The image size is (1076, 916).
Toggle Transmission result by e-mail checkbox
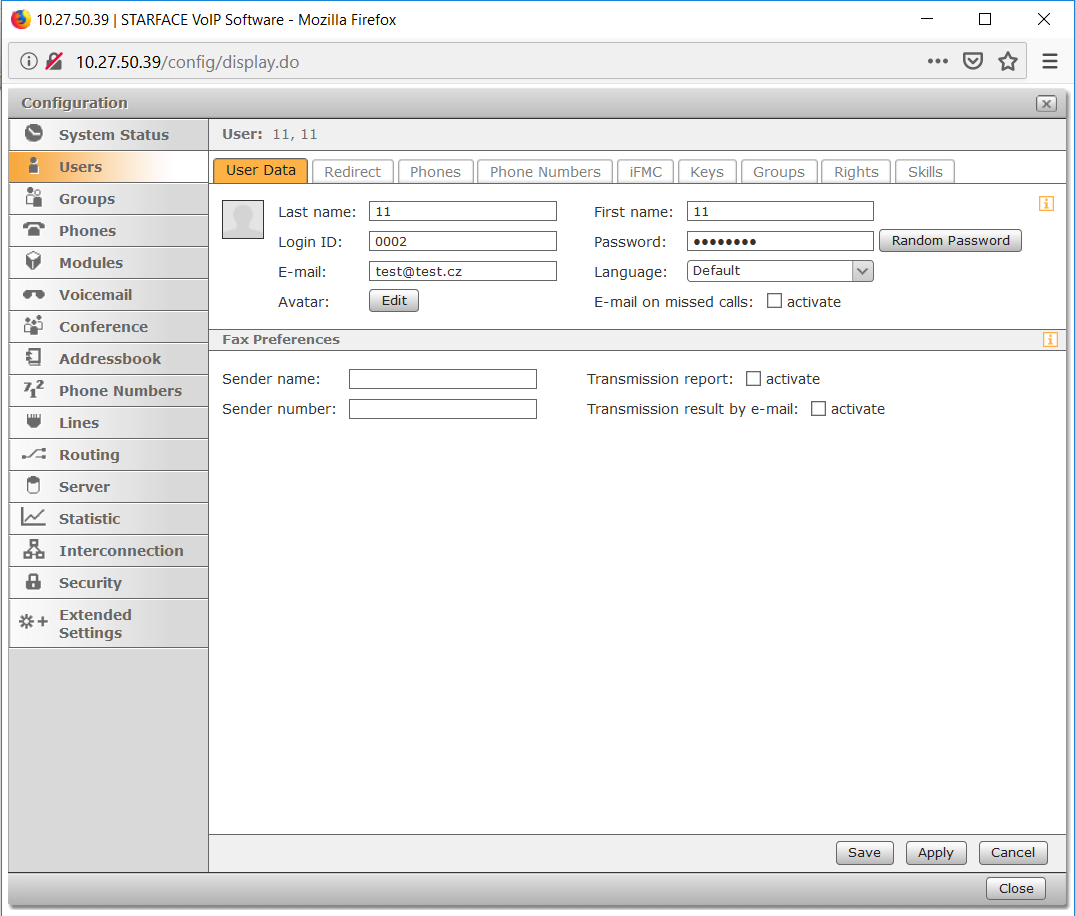point(818,409)
